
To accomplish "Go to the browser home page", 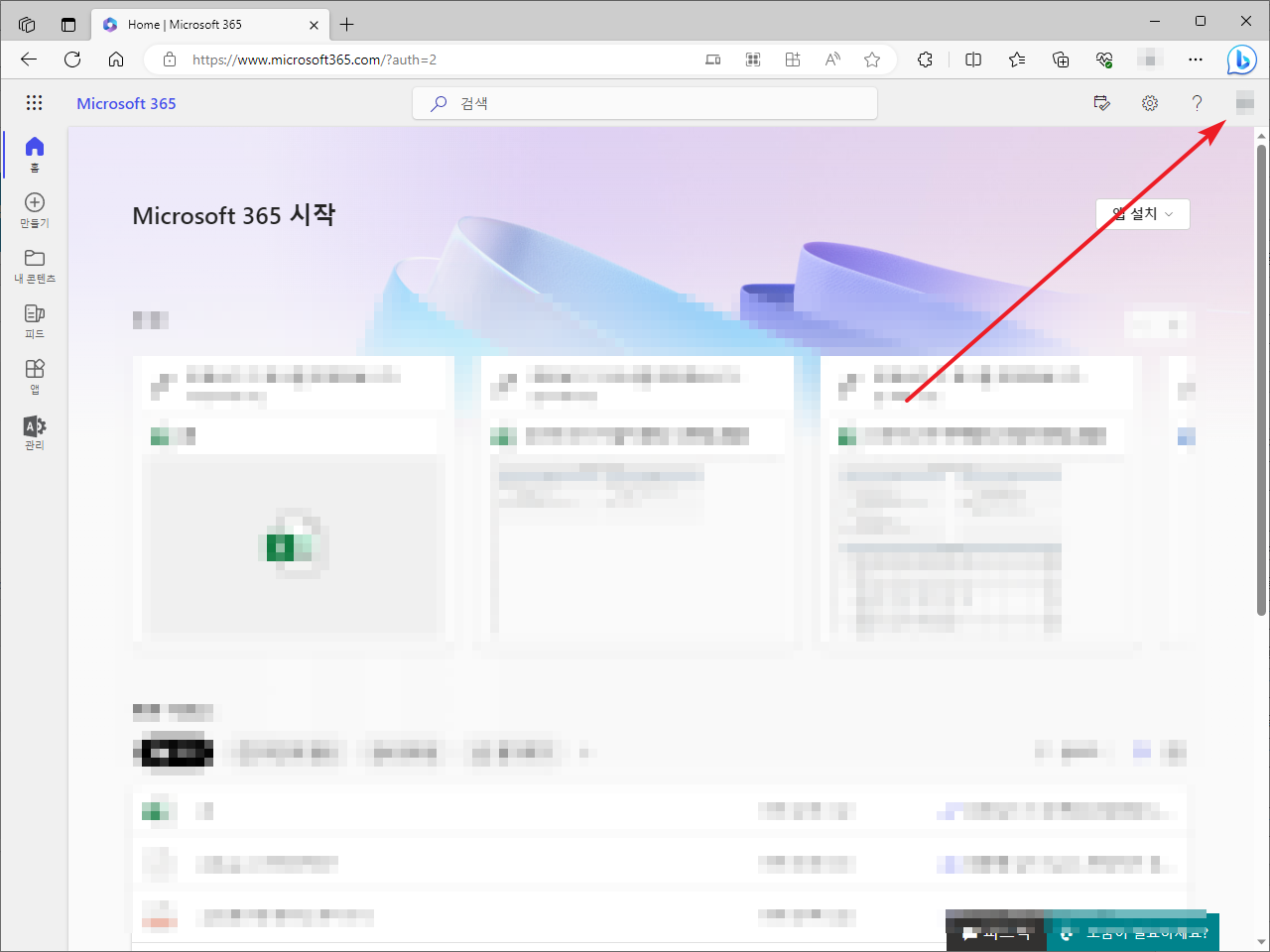I will point(116,59).
